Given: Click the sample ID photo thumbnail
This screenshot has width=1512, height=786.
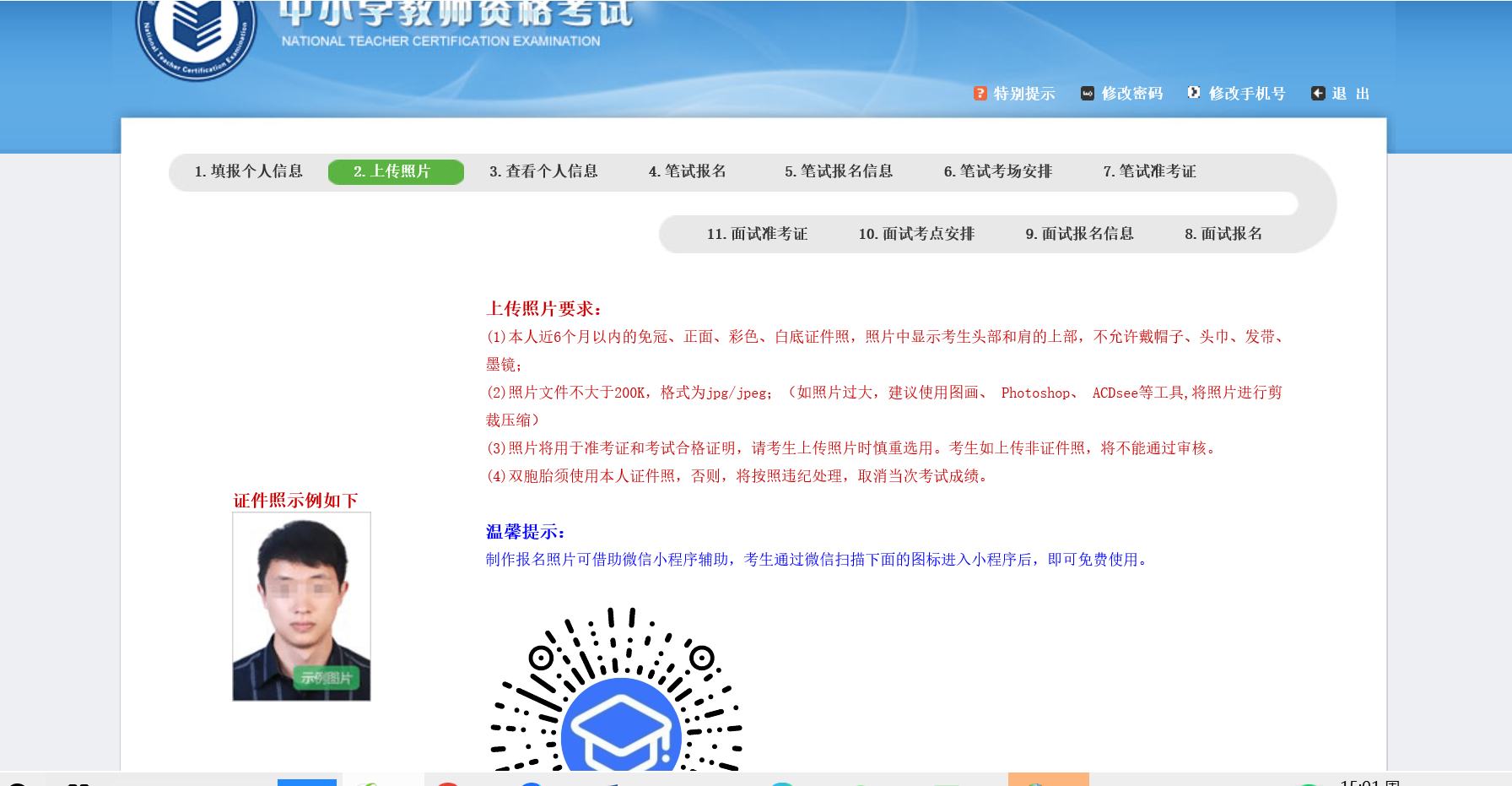Looking at the screenshot, I should pyautogui.click(x=301, y=606).
